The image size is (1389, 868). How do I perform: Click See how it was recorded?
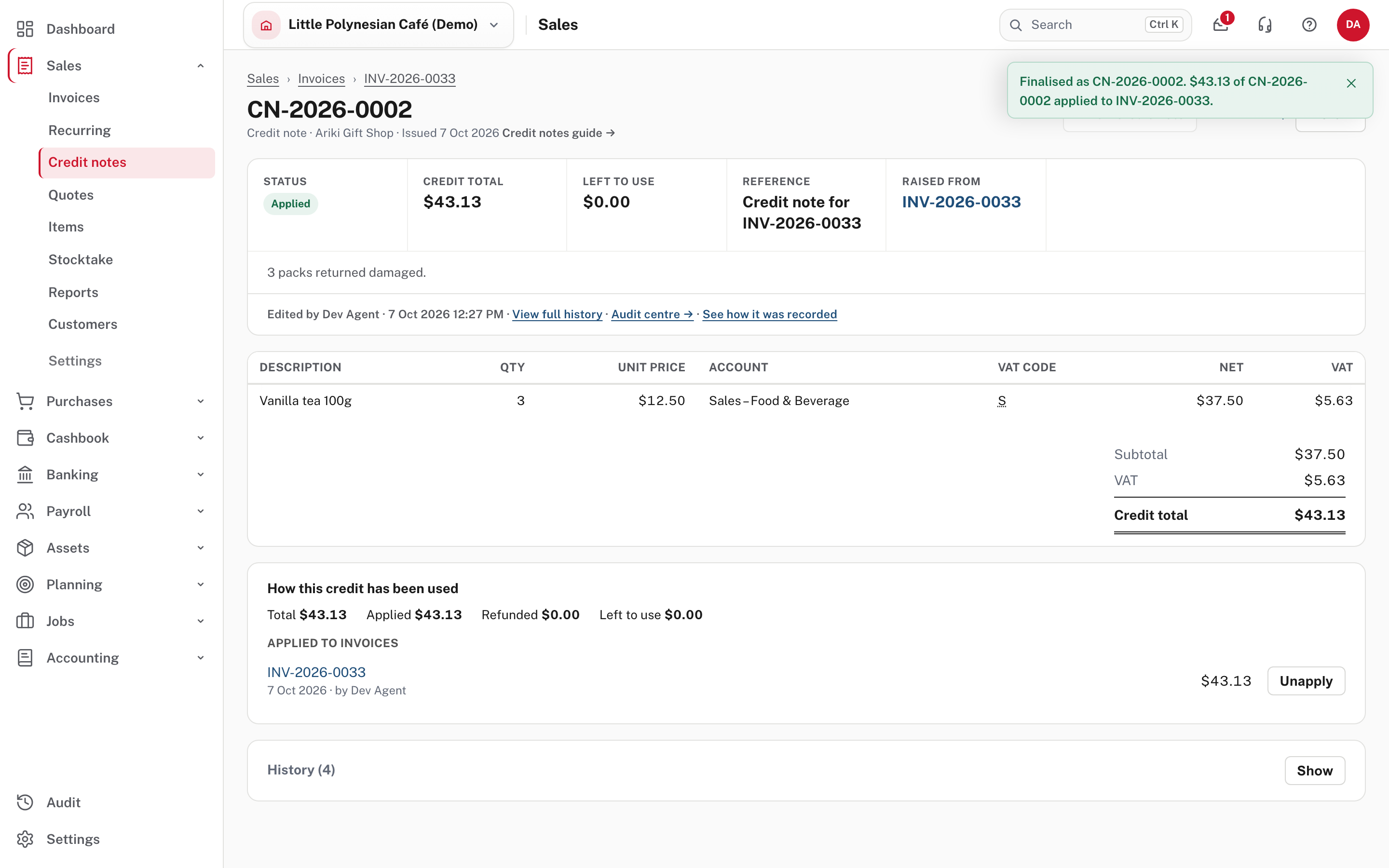770,314
